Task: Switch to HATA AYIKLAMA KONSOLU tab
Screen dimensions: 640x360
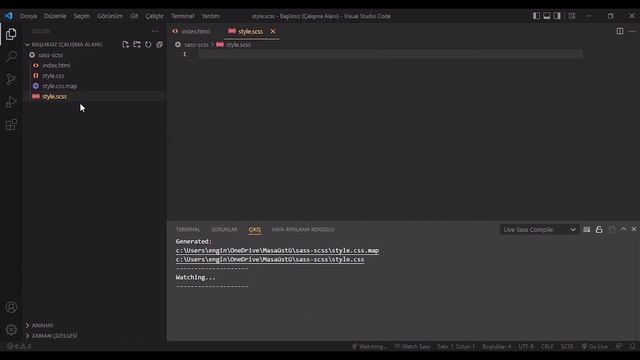Action: tap(303, 229)
